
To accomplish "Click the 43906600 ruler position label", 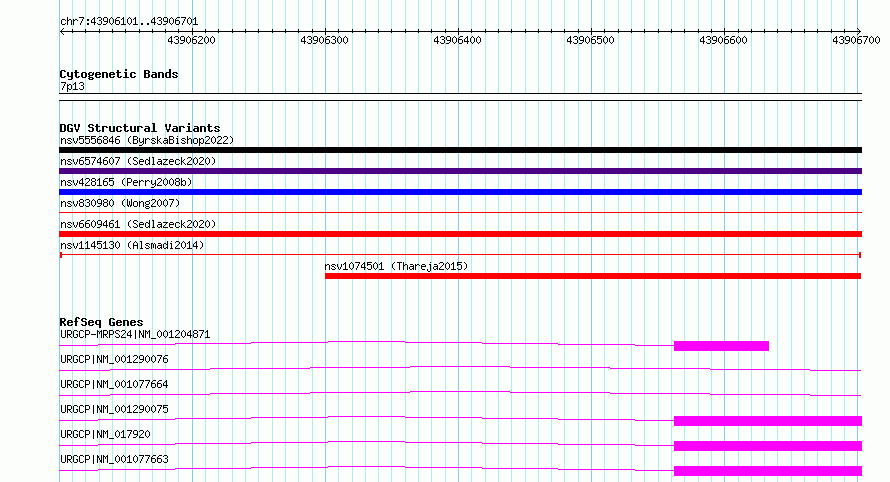I will 723,40.
